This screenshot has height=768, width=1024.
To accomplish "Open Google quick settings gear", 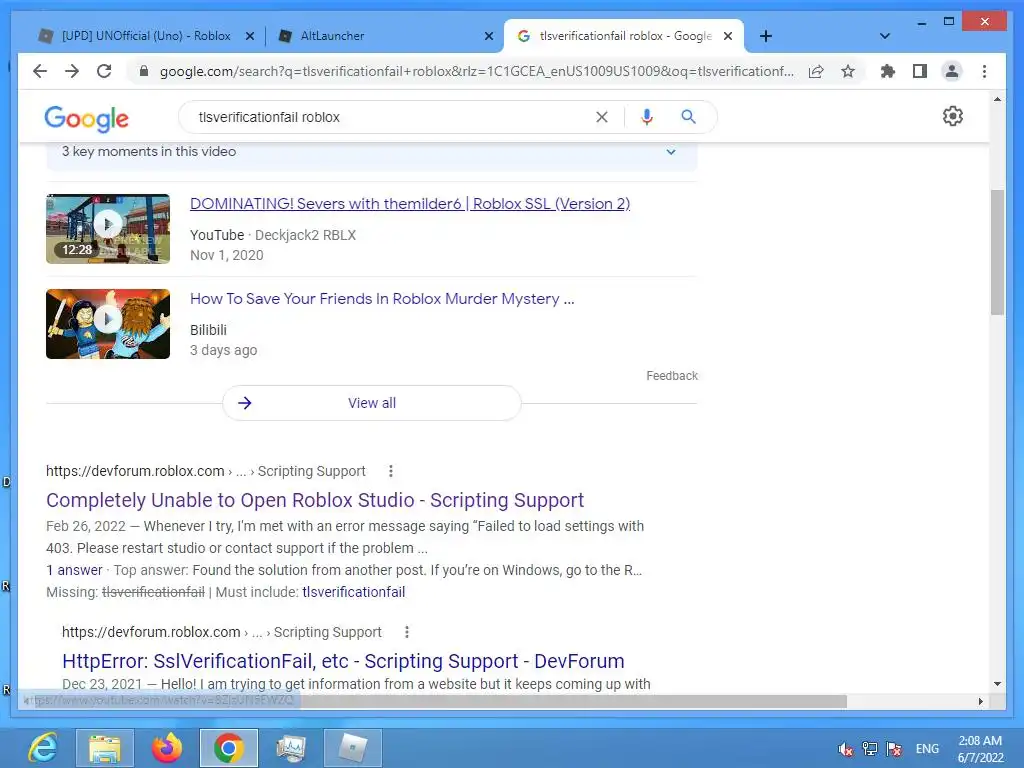I will tap(953, 116).
